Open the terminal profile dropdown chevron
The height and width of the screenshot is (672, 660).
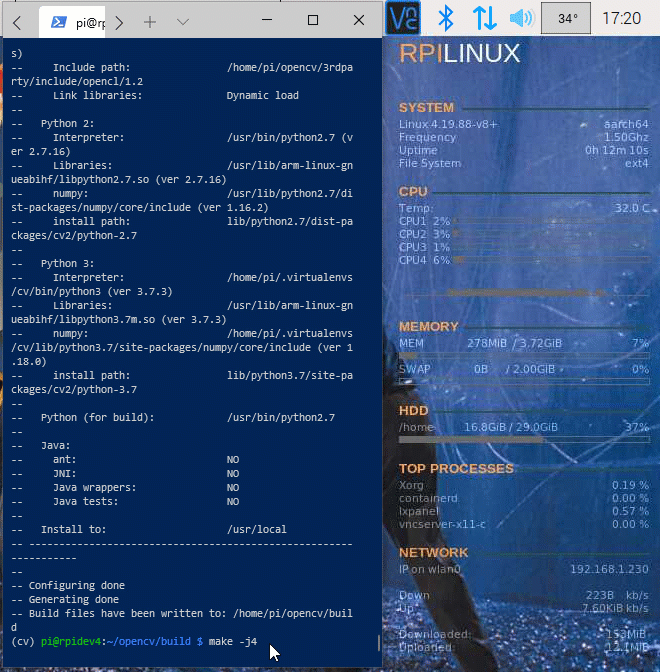coord(183,22)
